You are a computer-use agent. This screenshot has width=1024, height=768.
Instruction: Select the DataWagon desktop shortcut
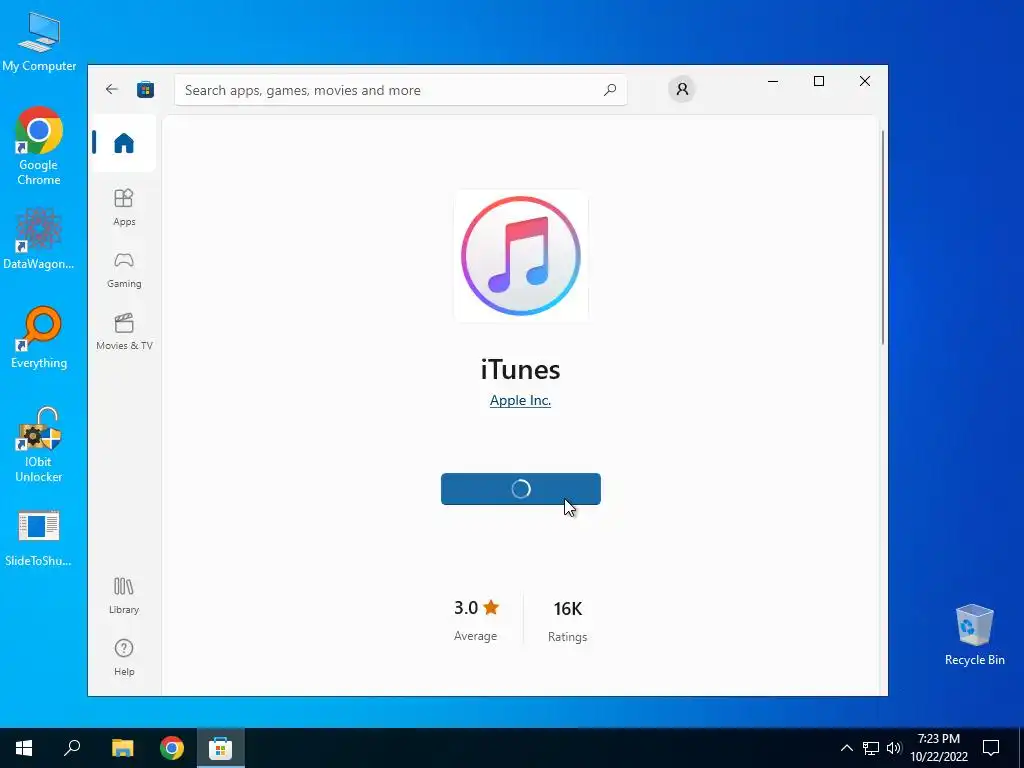point(39,238)
